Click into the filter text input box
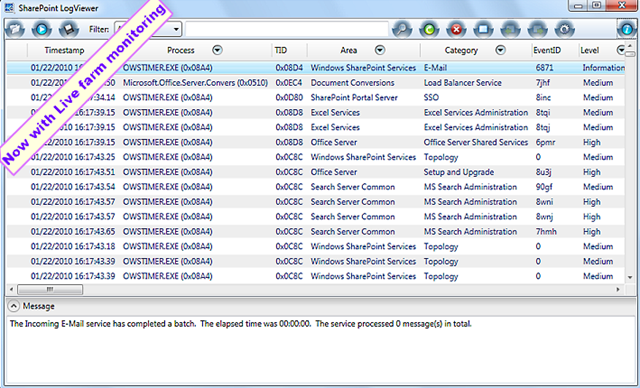This screenshot has width=640, height=388. [287, 29]
